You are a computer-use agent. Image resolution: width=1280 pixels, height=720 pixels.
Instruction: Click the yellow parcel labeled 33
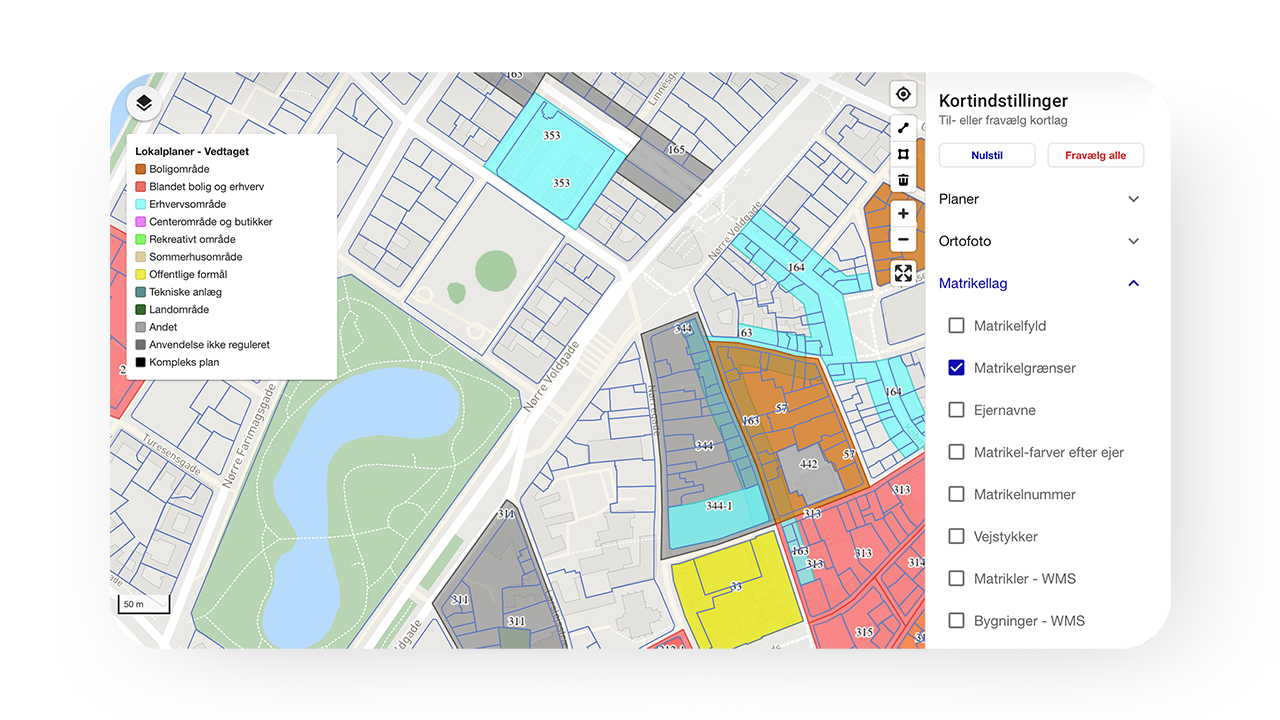click(x=735, y=590)
